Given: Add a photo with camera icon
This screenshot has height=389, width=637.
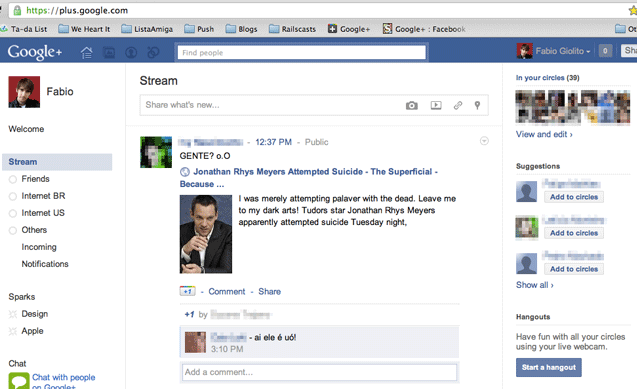Looking at the screenshot, I should pyautogui.click(x=412, y=106).
